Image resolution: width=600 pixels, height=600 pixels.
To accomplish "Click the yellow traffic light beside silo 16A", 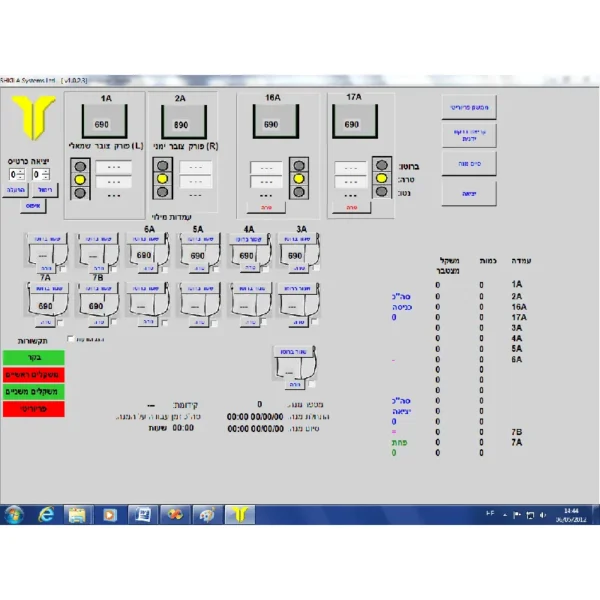I will 297,178.
